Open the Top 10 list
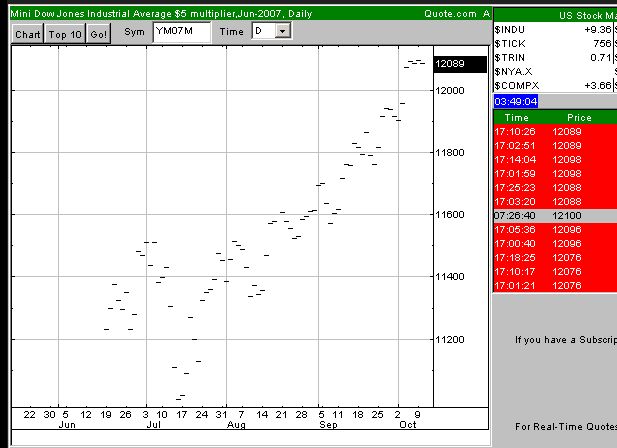This screenshot has height=448, width=617. point(65,34)
